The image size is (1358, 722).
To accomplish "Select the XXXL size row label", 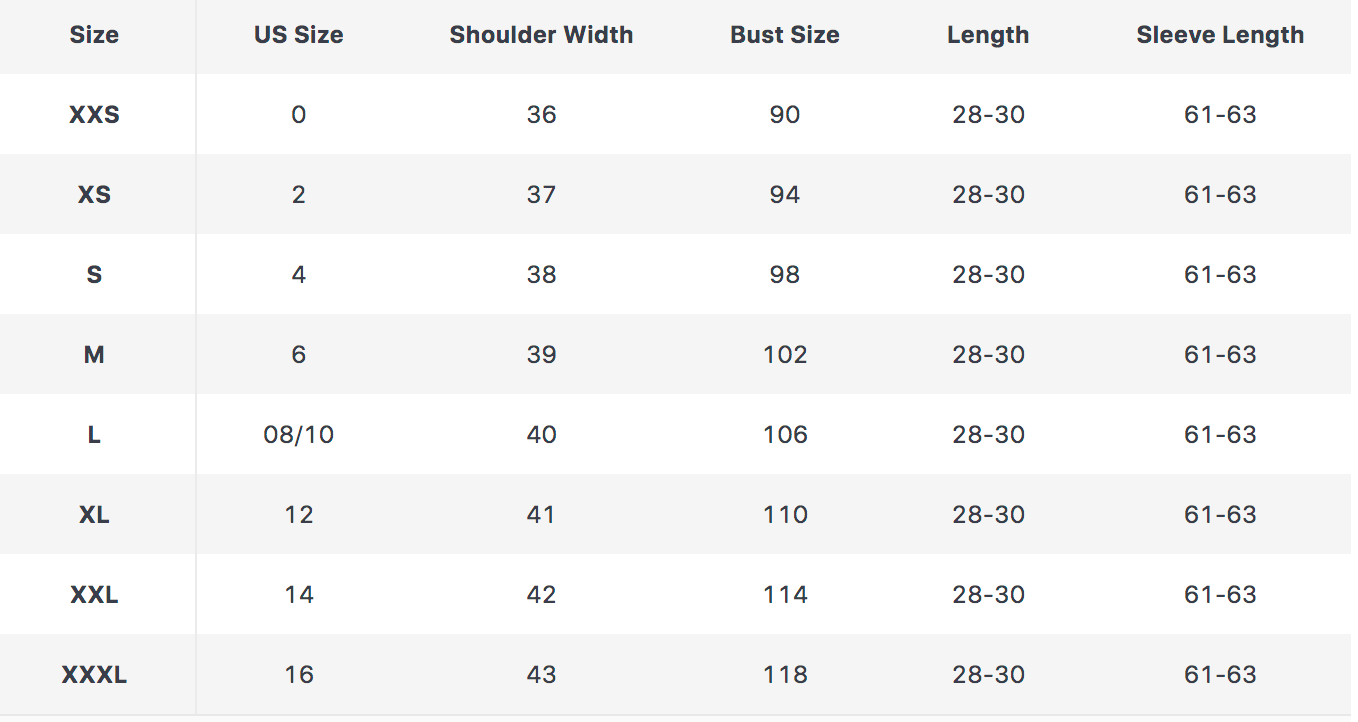I will tap(94, 675).
